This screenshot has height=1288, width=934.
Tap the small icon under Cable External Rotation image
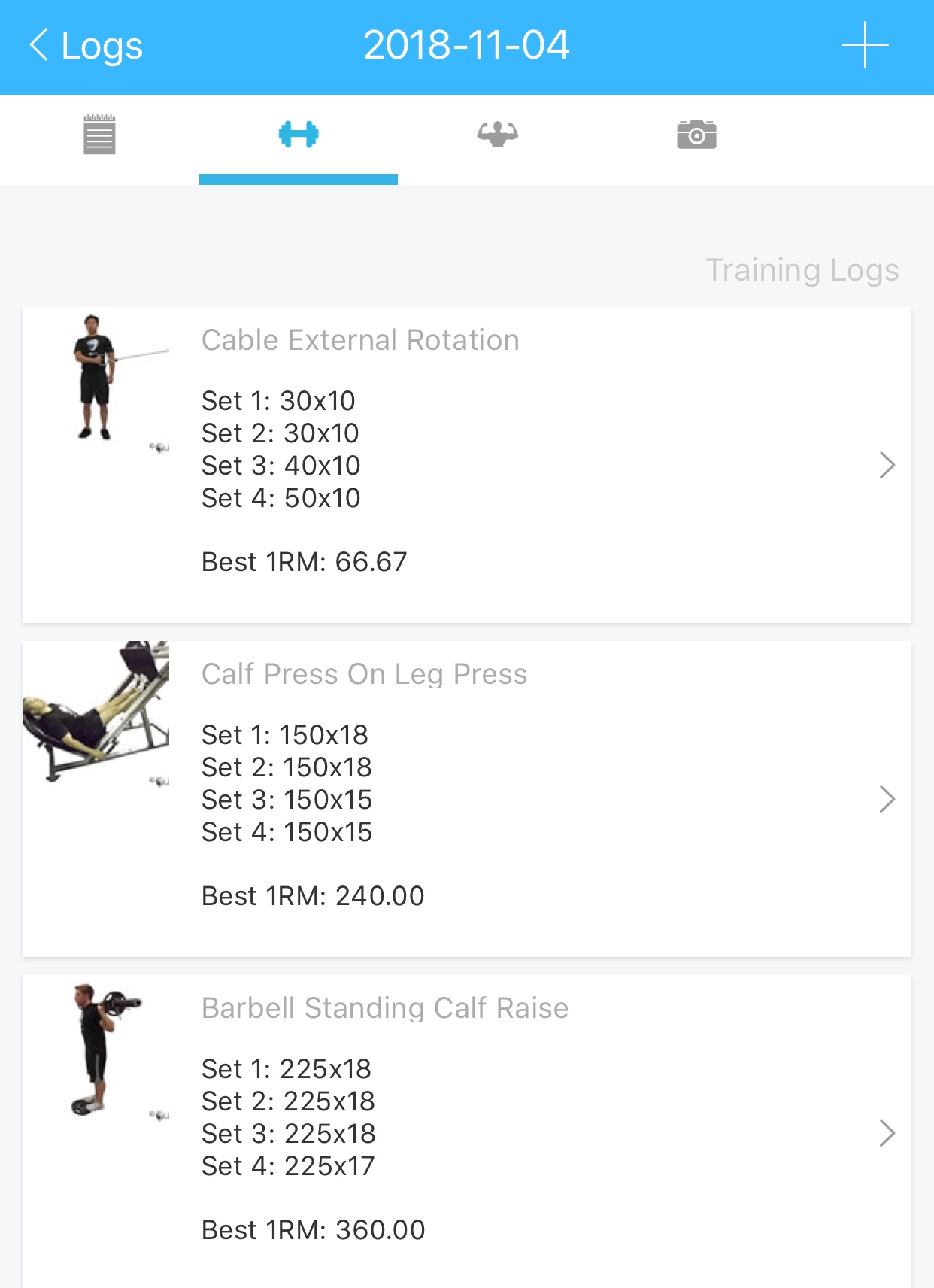(x=159, y=448)
